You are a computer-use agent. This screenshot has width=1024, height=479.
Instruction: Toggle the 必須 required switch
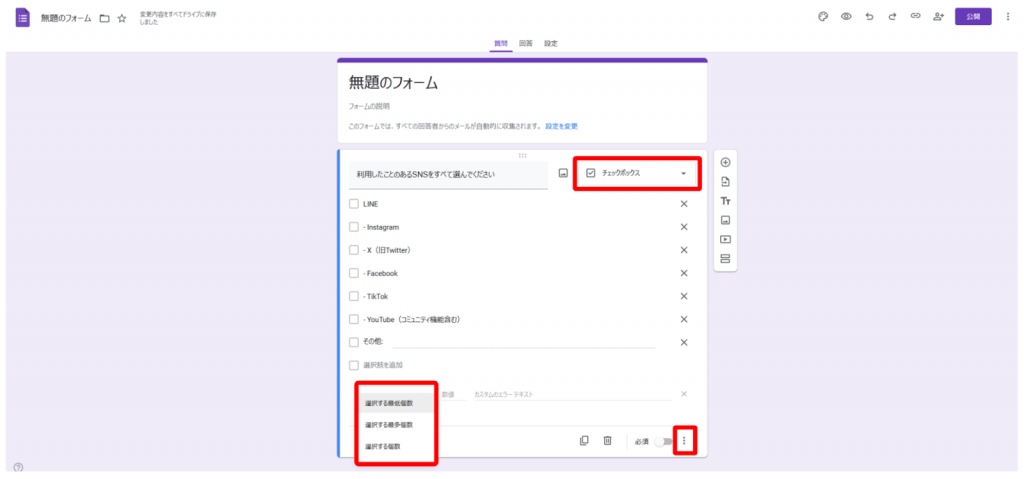tap(660, 441)
